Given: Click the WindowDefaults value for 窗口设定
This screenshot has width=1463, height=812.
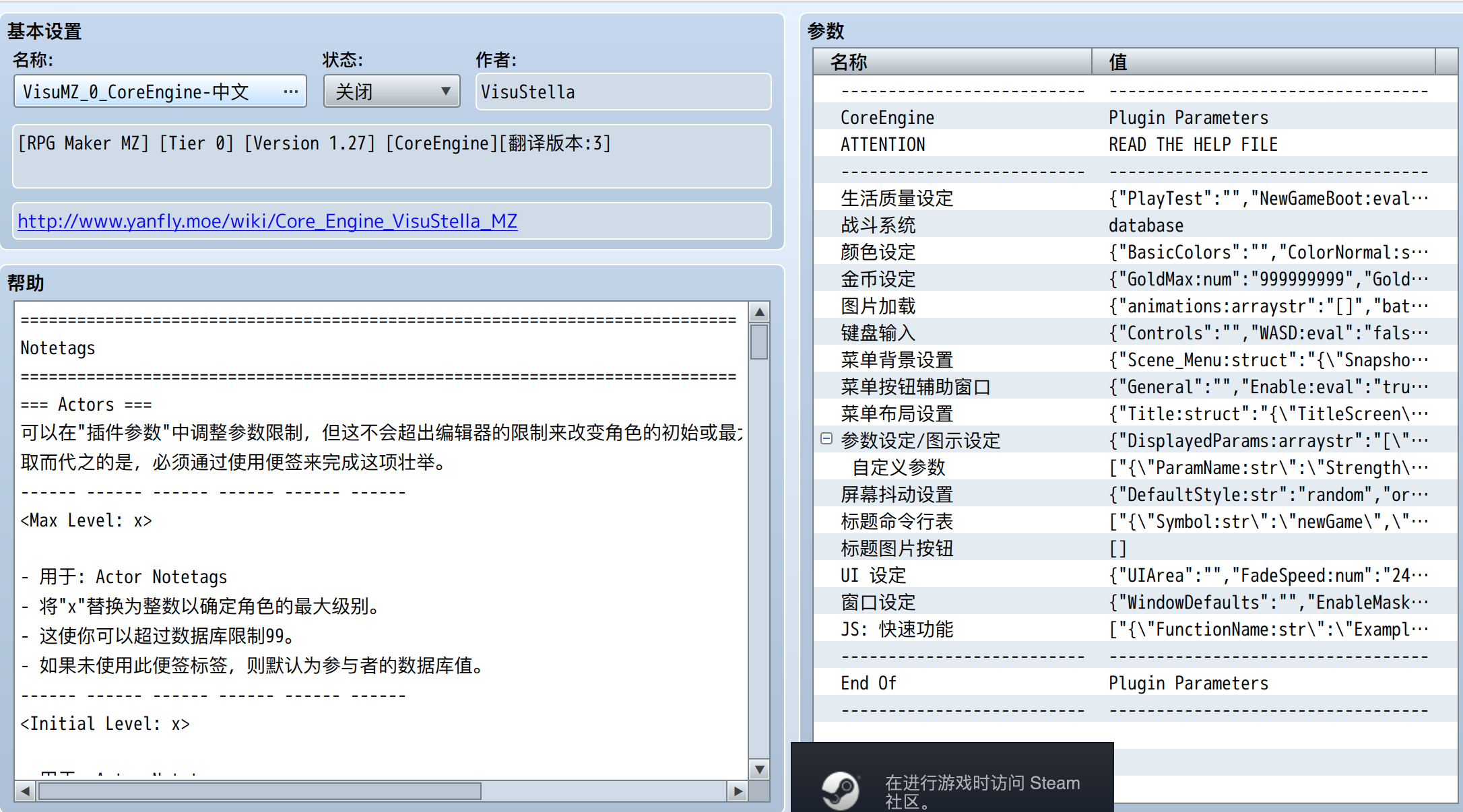Looking at the screenshot, I should [x=1268, y=603].
